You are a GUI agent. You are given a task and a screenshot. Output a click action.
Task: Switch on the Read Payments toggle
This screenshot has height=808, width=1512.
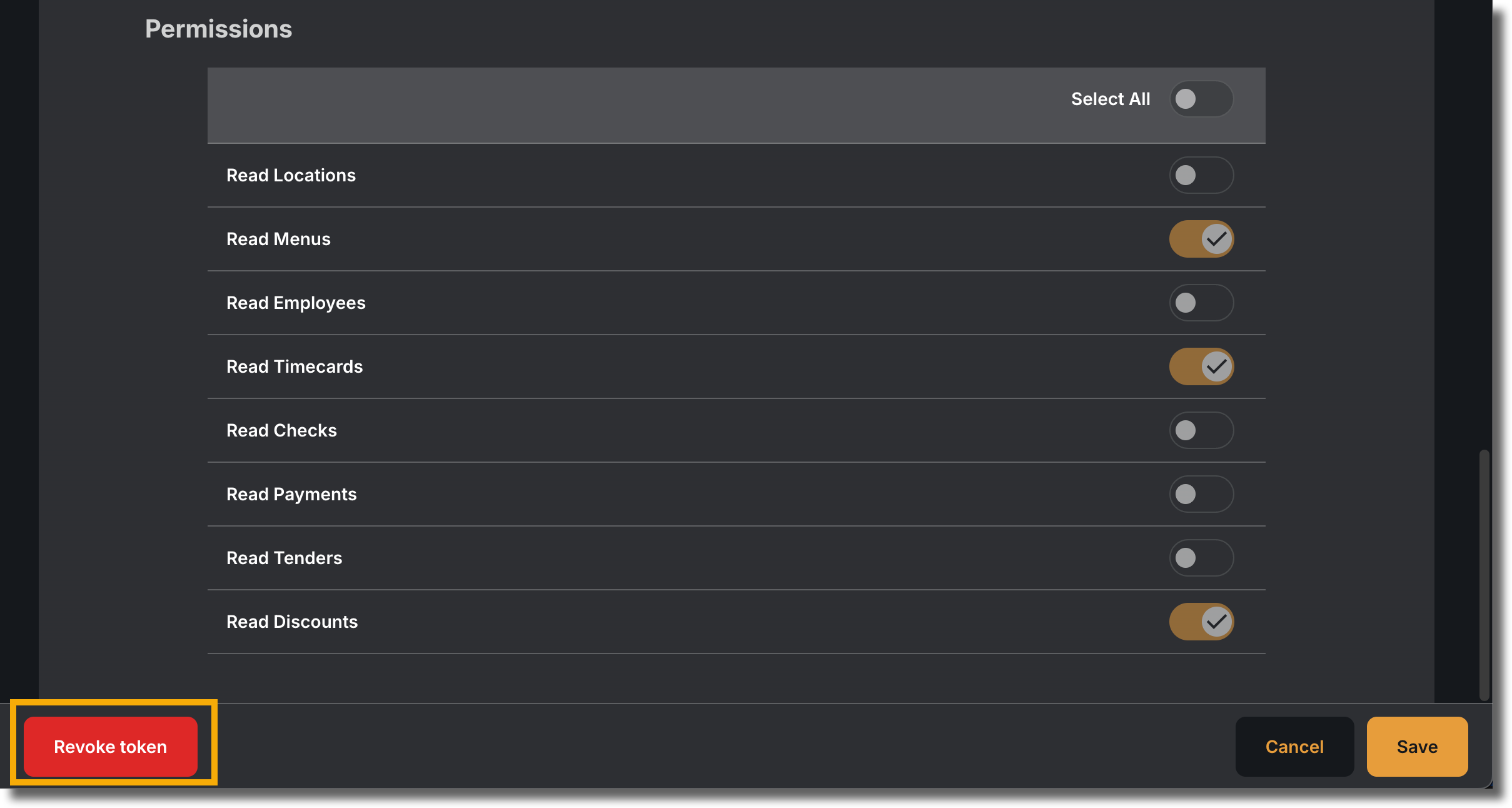point(1201,494)
